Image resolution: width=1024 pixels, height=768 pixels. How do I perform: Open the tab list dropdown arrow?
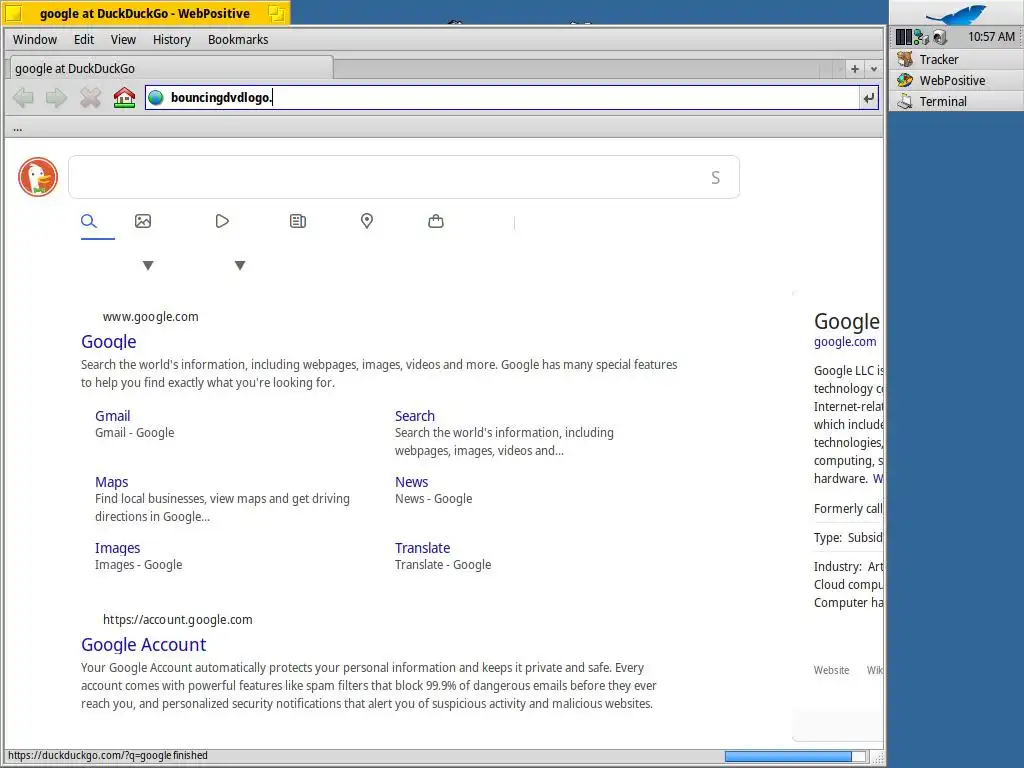874,69
